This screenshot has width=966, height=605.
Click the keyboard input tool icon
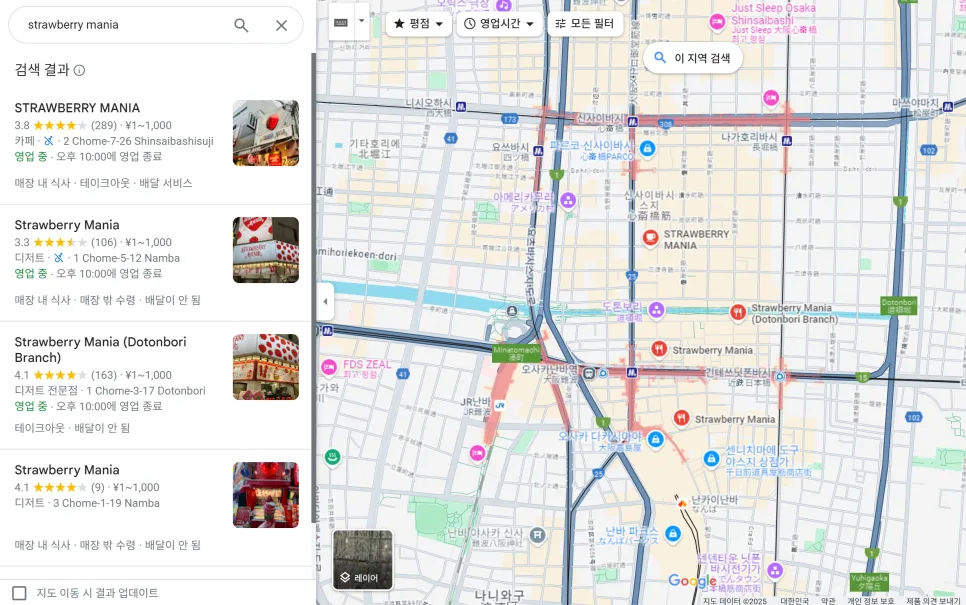[x=341, y=22]
